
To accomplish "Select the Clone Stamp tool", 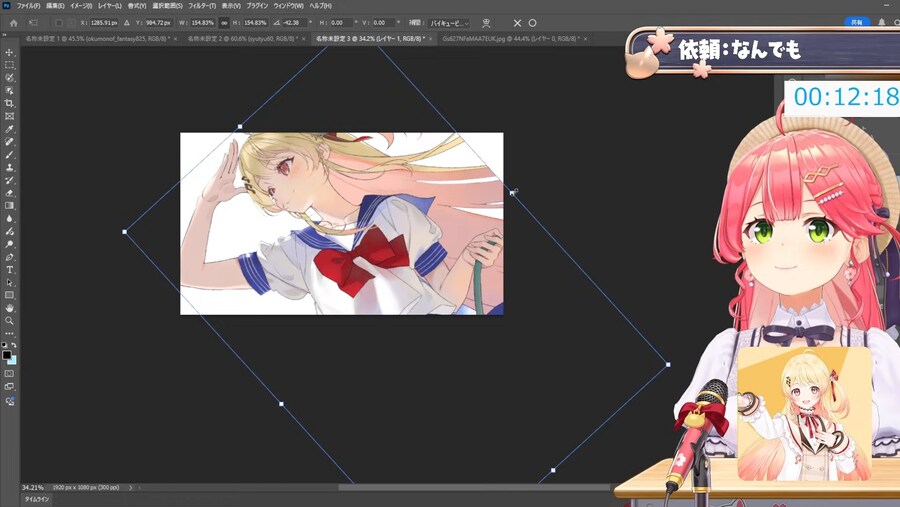I will pyautogui.click(x=9, y=167).
